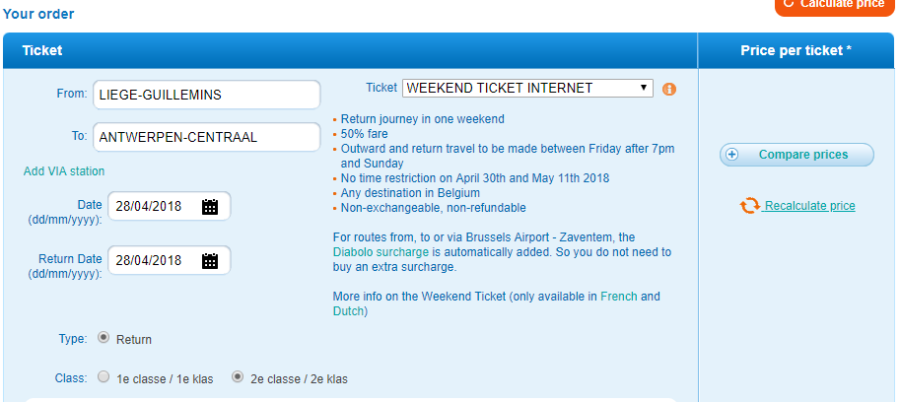Image resolution: width=900 pixels, height=402 pixels.
Task: Click the Return Date text field
Action: 155,261
